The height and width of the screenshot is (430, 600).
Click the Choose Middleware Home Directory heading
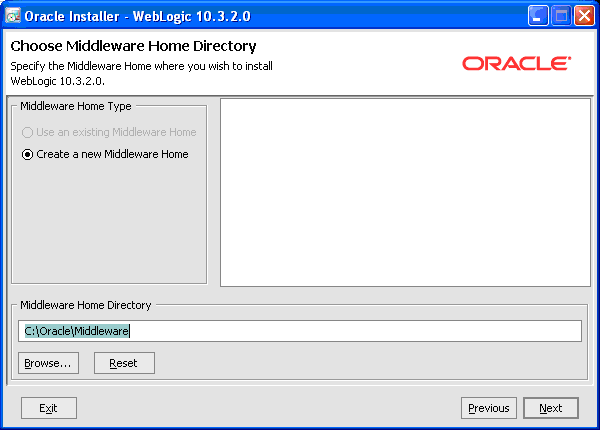(x=133, y=46)
